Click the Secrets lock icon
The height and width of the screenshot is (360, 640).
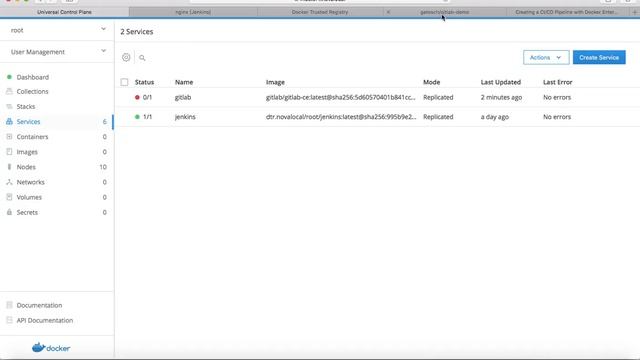pyautogui.click(x=9, y=212)
